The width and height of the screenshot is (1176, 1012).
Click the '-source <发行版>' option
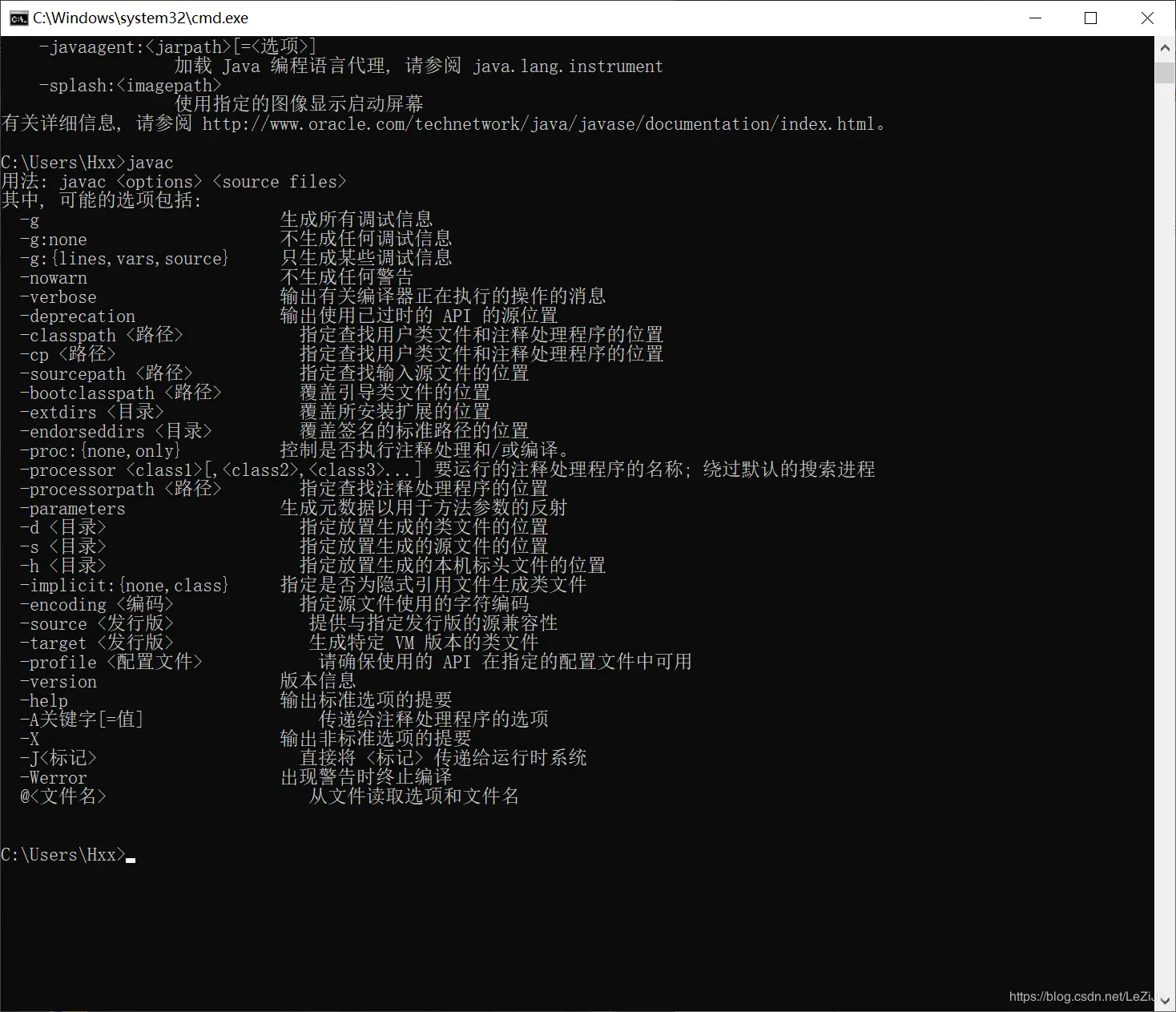[97, 623]
